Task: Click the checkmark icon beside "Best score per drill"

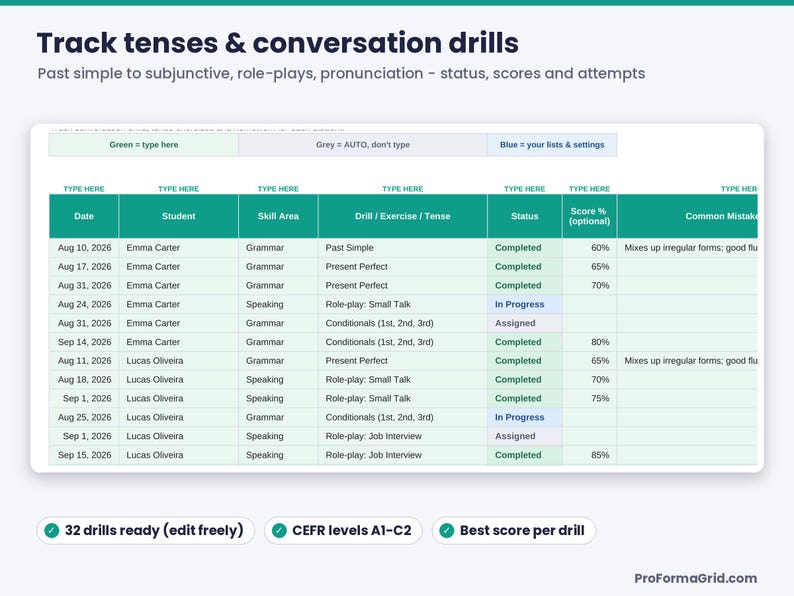Action: (447, 531)
